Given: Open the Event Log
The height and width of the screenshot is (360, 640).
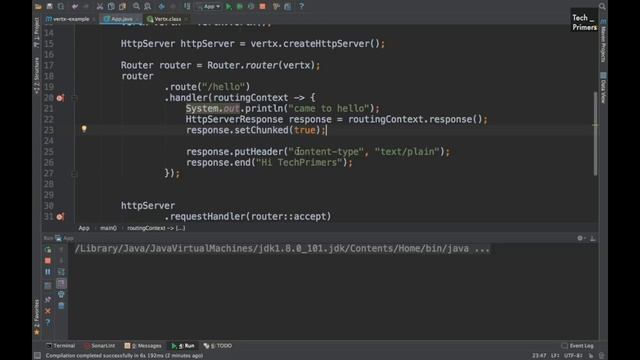Looking at the screenshot, I should (578, 346).
